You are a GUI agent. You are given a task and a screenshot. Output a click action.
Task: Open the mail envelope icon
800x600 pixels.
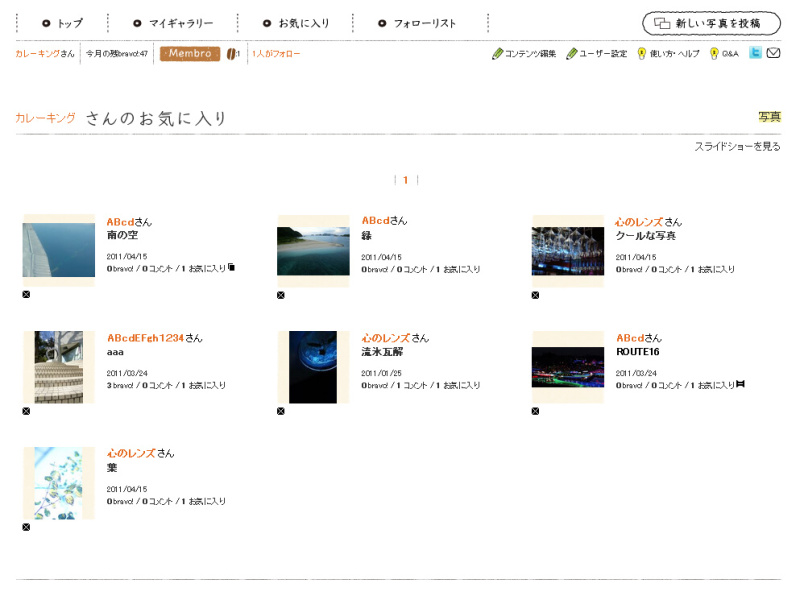click(x=775, y=54)
